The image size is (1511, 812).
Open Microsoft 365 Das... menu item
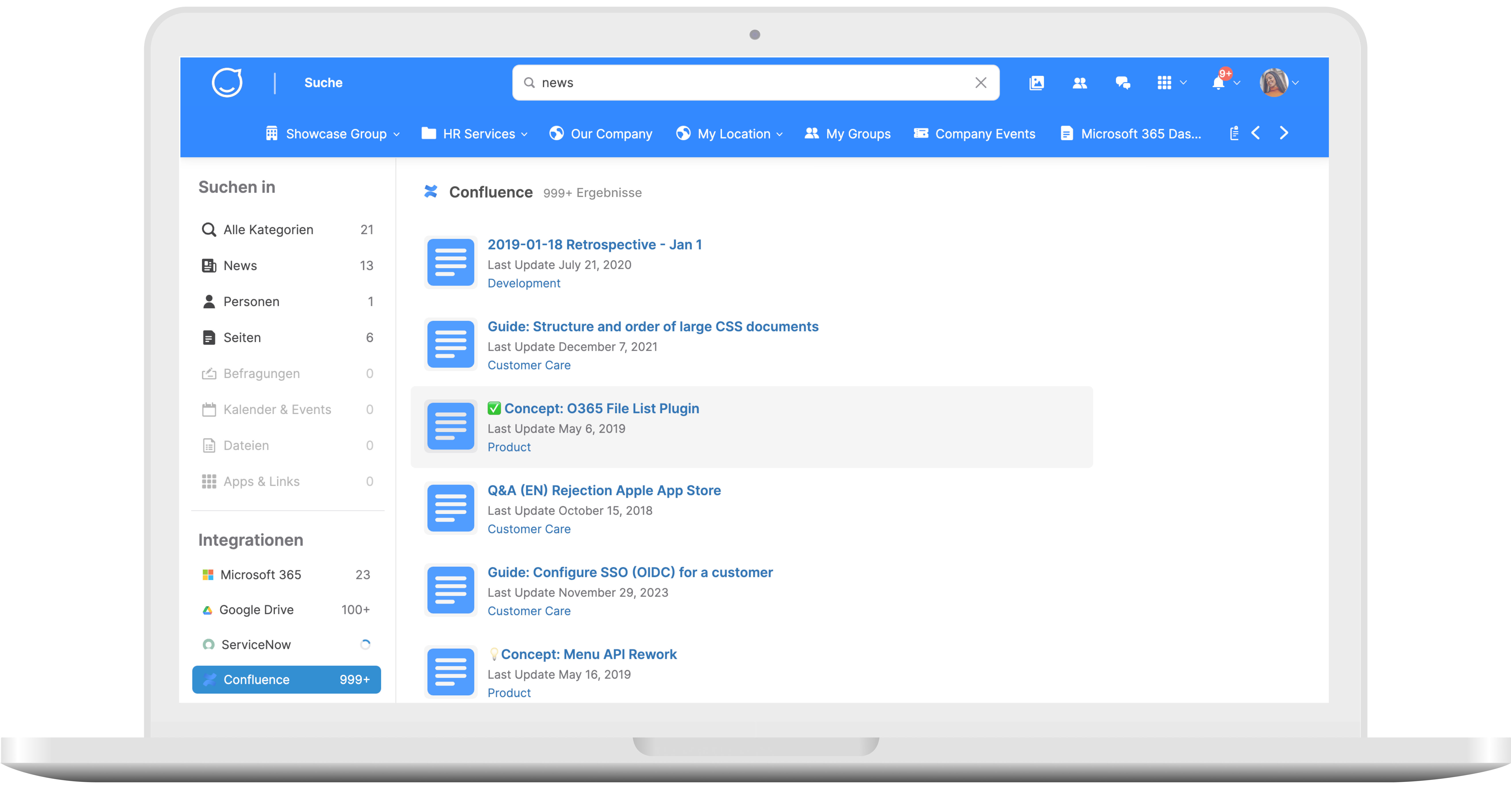click(x=1131, y=134)
